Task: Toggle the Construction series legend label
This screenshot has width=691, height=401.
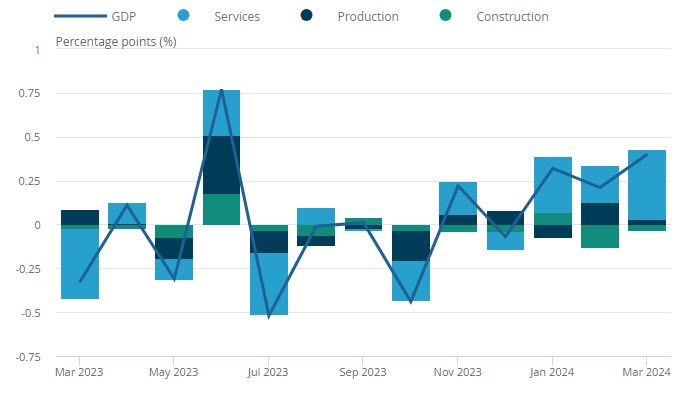Action: pyautogui.click(x=512, y=17)
